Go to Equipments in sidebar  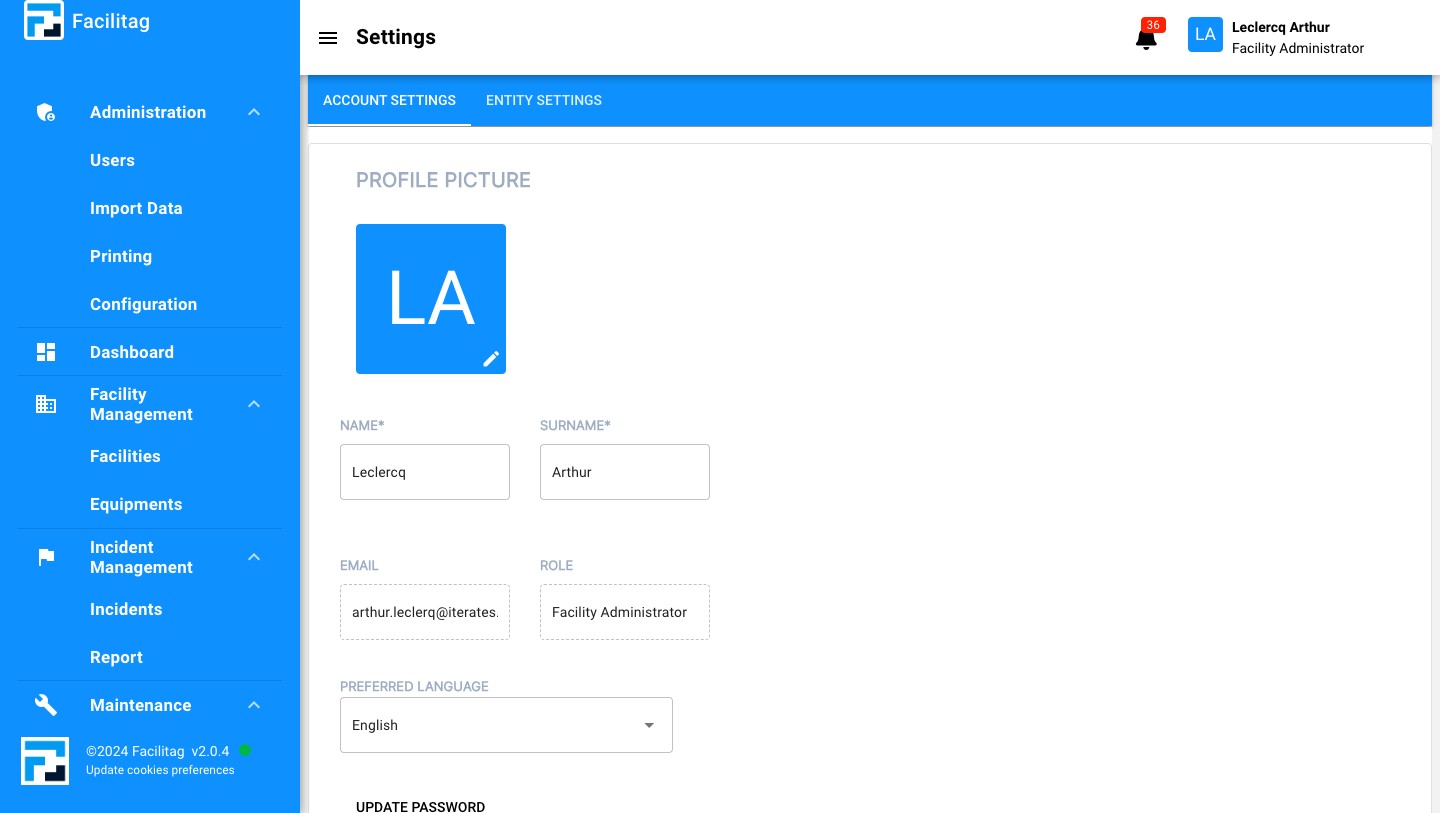tap(136, 504)
